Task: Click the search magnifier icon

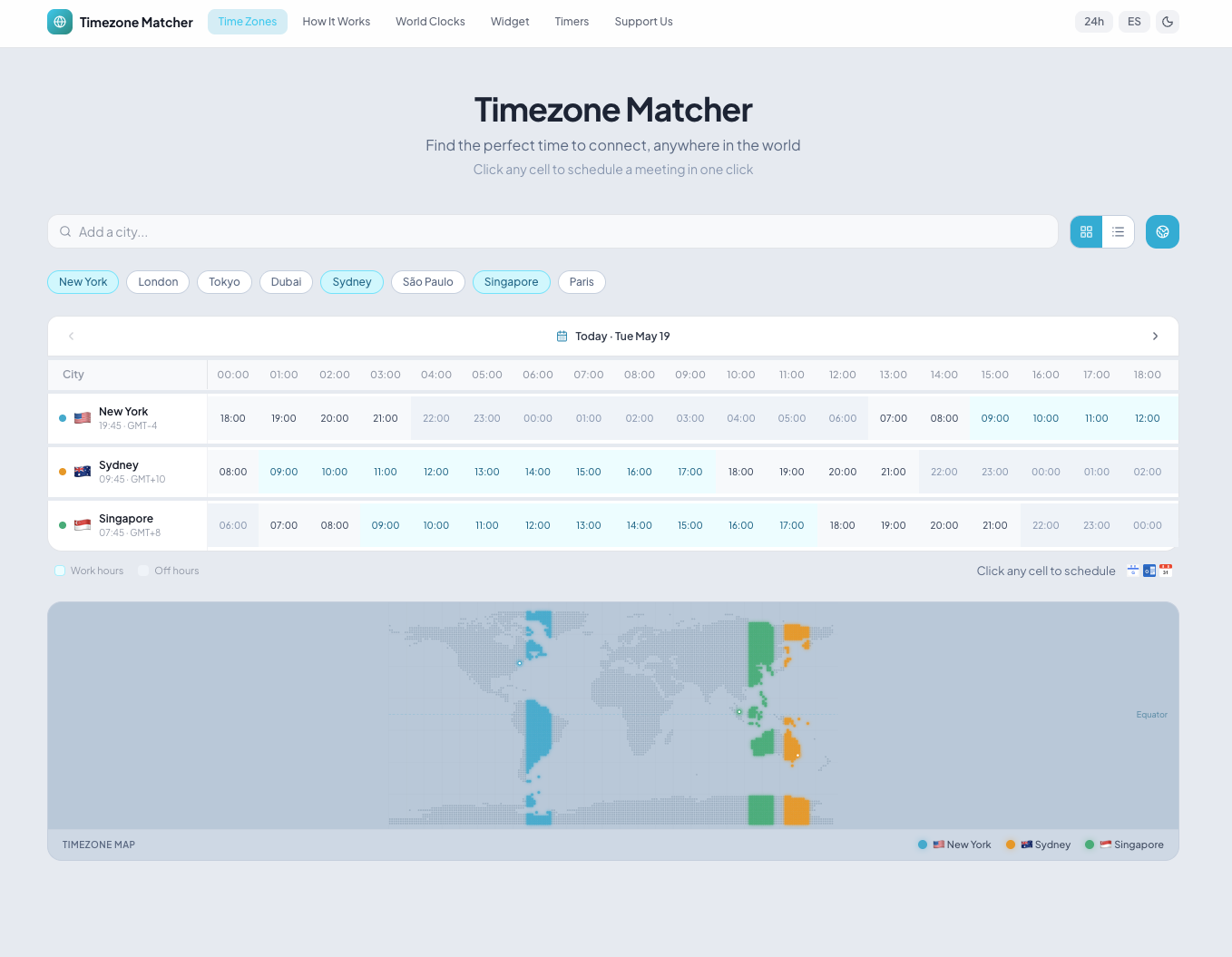Action: 65,231
